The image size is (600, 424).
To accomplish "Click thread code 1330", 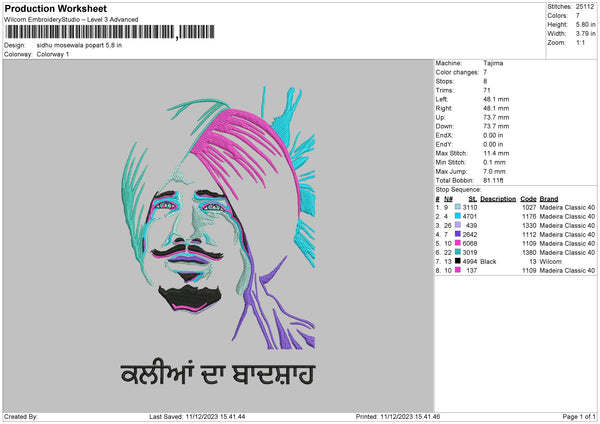I will pos(529,225).
